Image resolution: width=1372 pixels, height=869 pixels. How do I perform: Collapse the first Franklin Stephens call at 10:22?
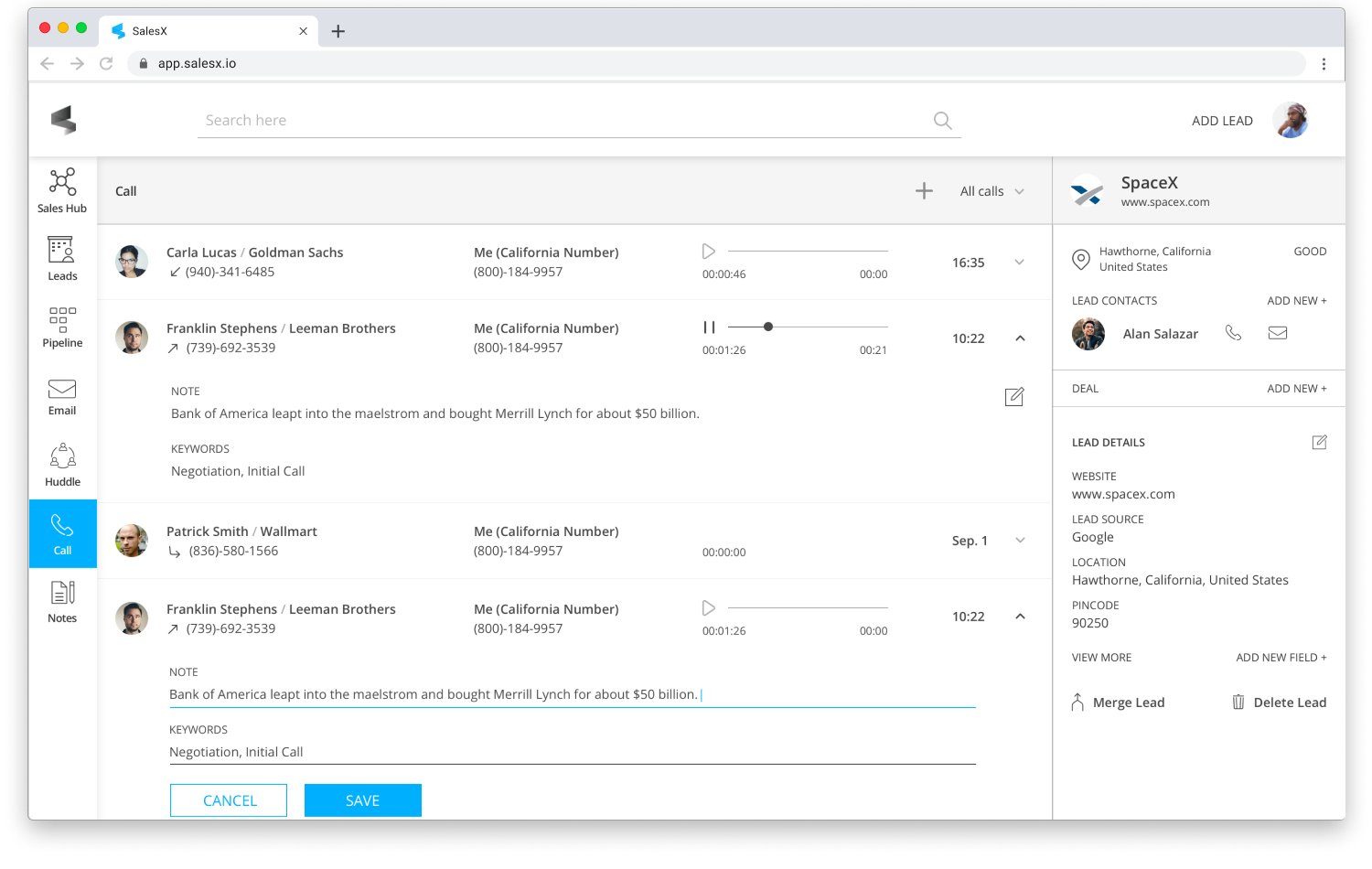1020,338
